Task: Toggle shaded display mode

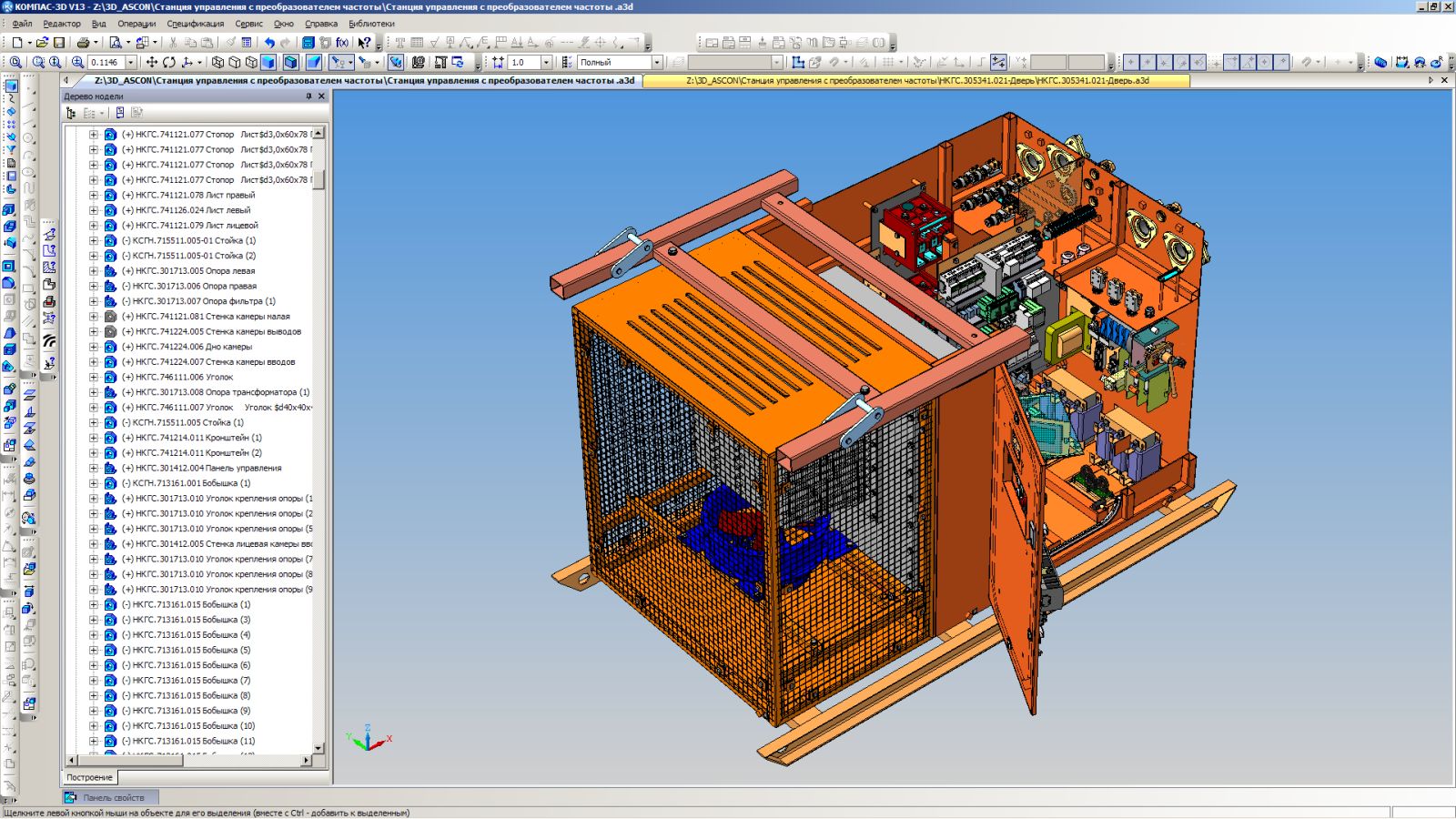Action: pyautogui.click(x=268, y=63)
